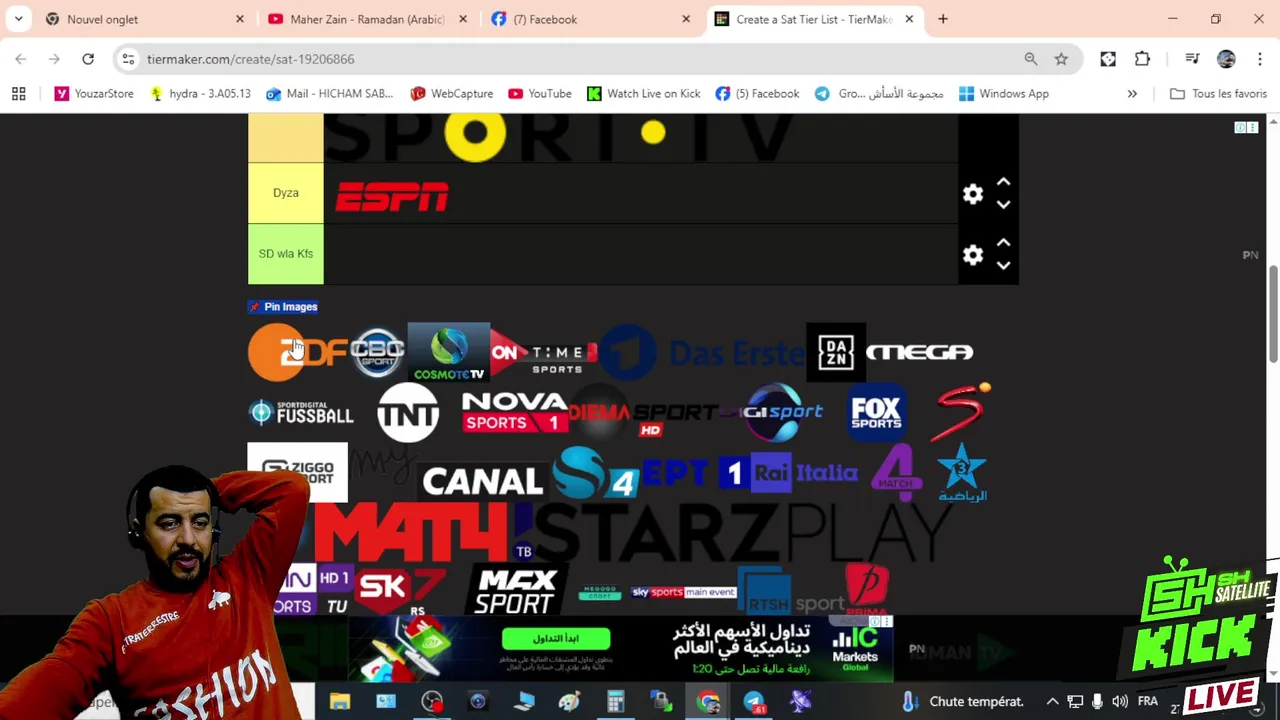This screenshot has height=720, width=1280.
Task: Move Dyza tier row down
Action: coord(1003,205)
